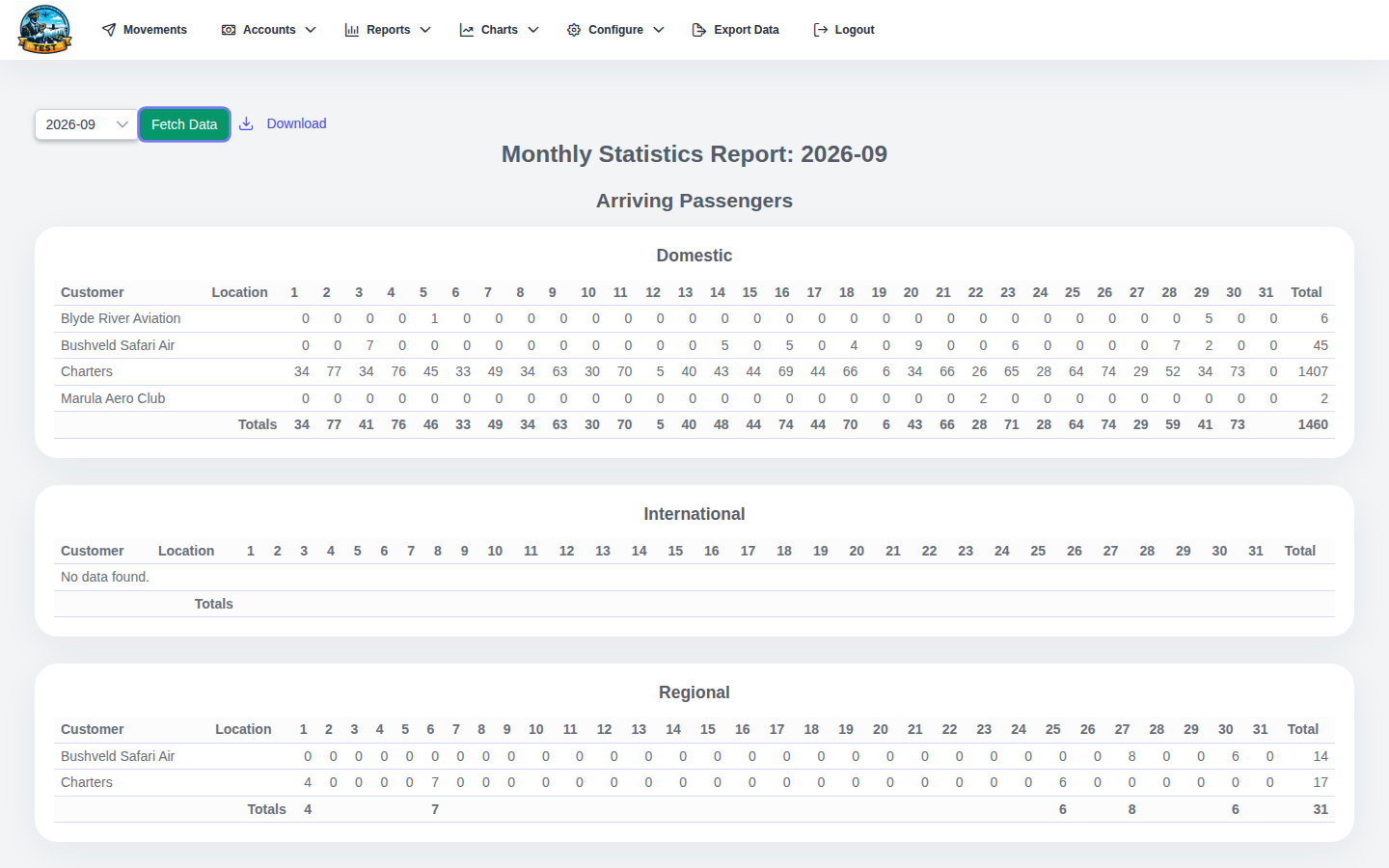Viewport: 1389px width, 868px height.
Task: Click Bushveld Safari Air domestic total 45
Action: (1321, 345)
